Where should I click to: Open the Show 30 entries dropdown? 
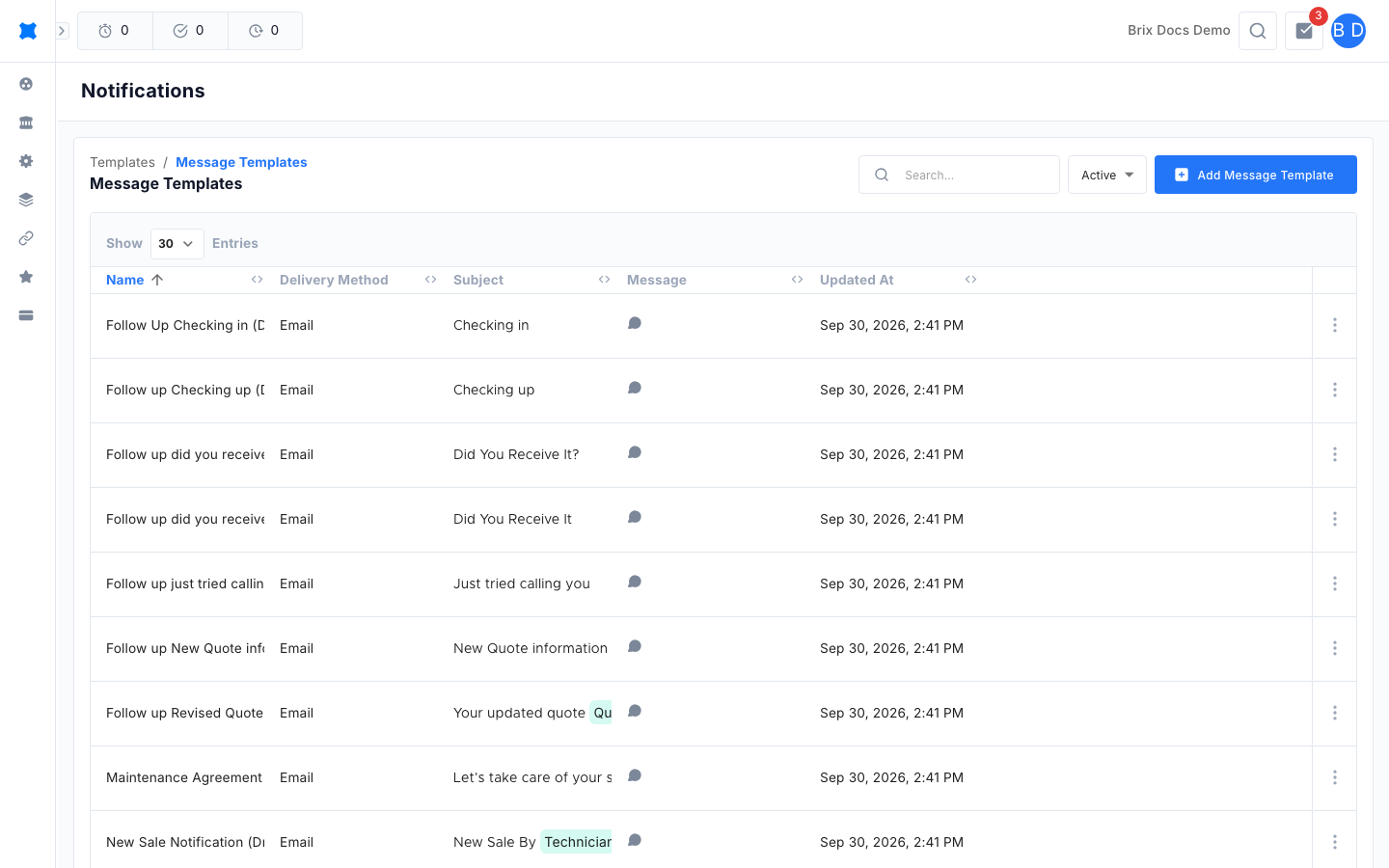click(x=177, y=244)
